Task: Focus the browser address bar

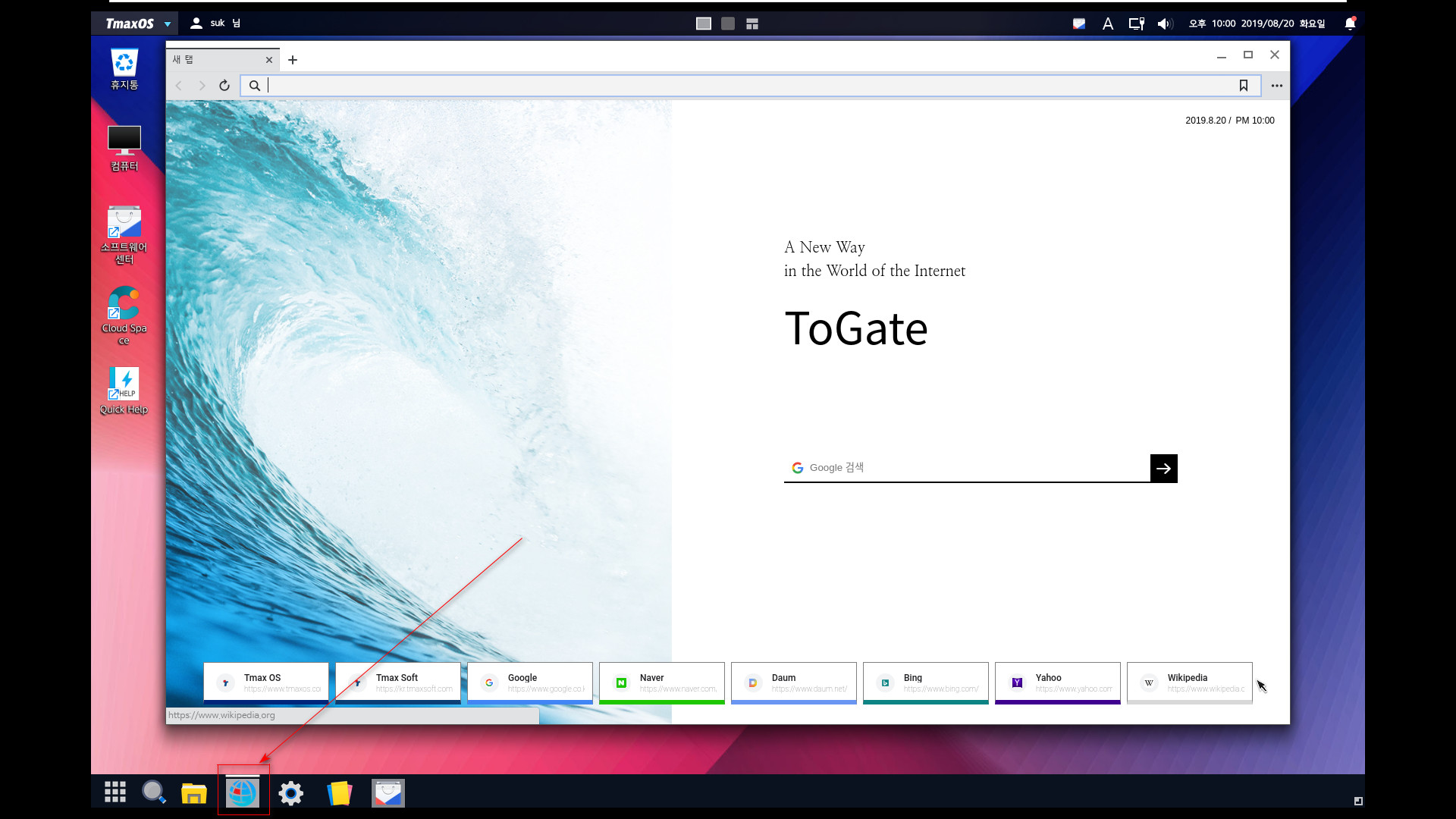Action: (x=751, y=86)
